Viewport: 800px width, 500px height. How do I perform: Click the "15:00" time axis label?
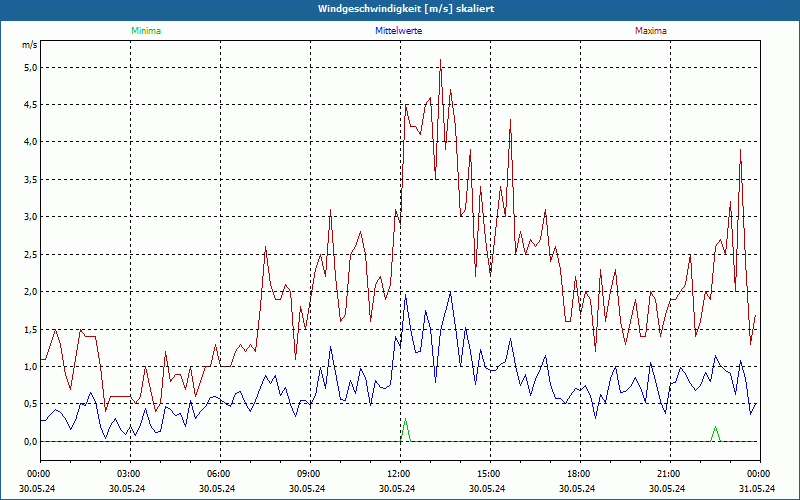(490, 474)
